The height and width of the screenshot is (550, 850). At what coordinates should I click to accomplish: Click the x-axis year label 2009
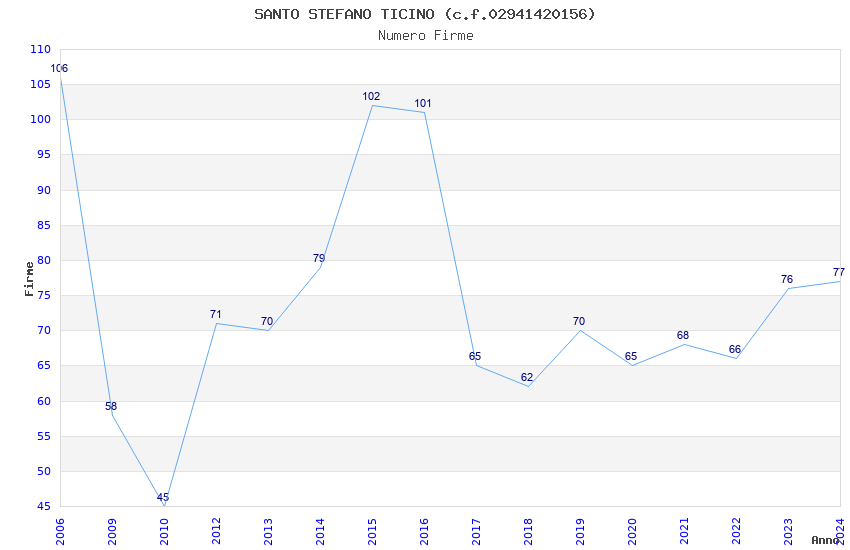click(x=112, y=532)
